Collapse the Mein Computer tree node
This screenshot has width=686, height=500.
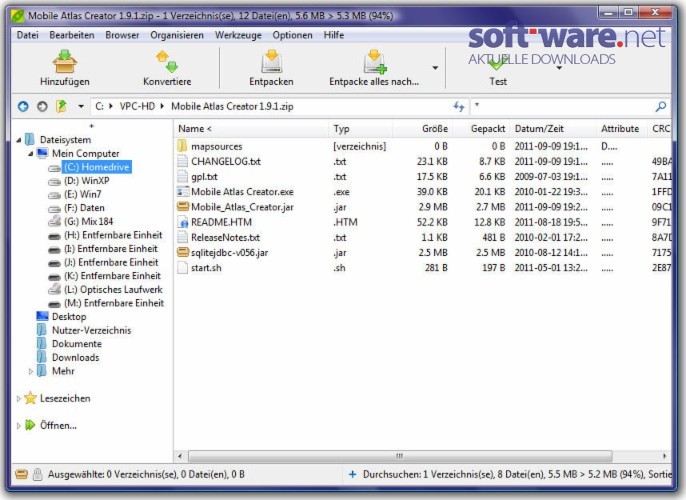click(x=31, y=154)
